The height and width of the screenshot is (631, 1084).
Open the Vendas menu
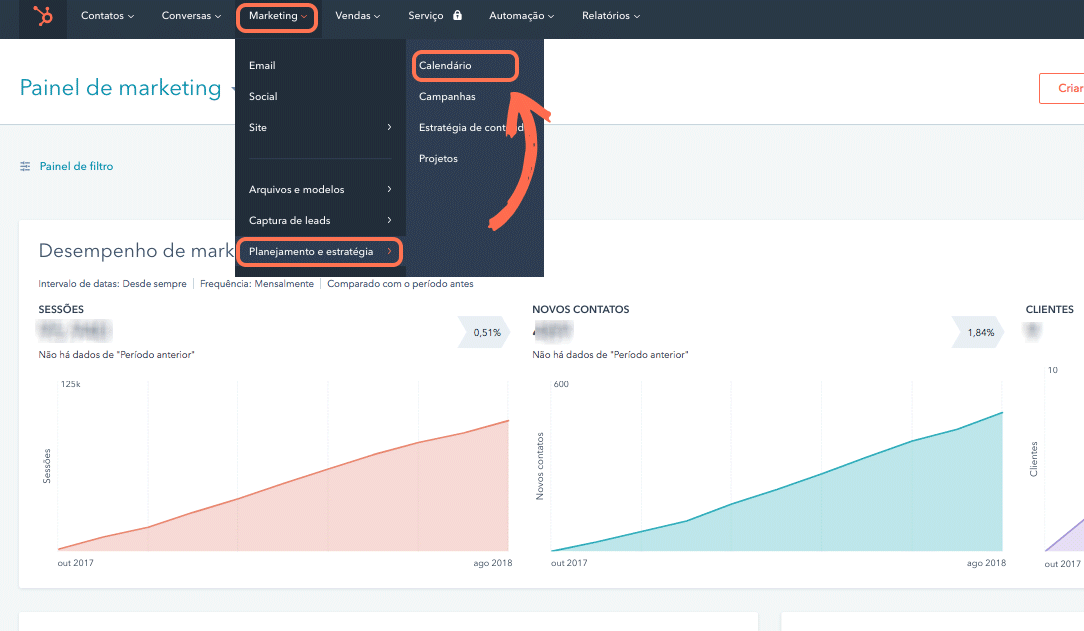click(x=357, y=15)
